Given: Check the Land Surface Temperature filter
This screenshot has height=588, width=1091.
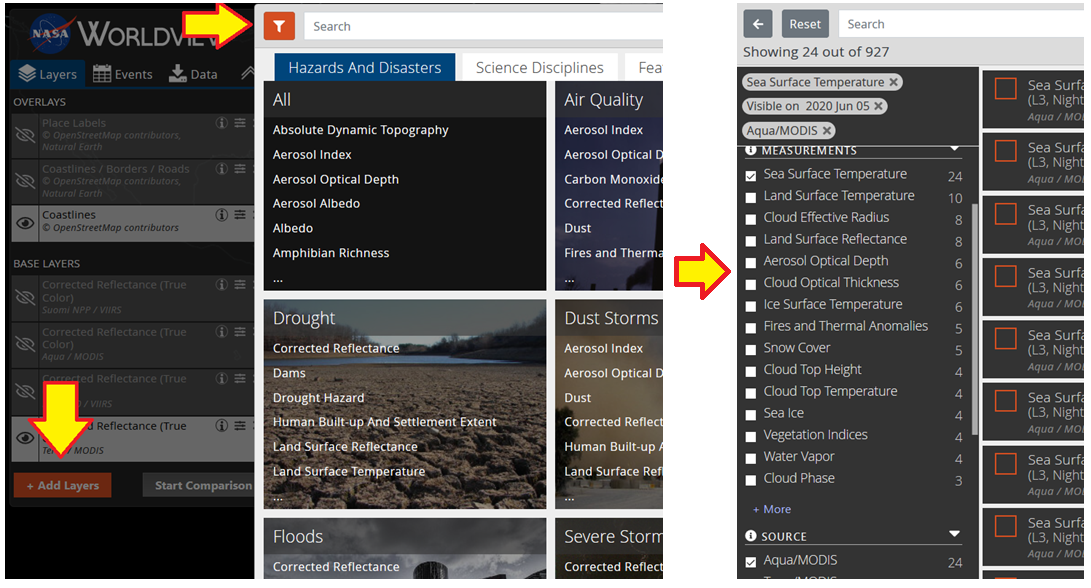Looking at the screenshot, I should pos(751,198).
